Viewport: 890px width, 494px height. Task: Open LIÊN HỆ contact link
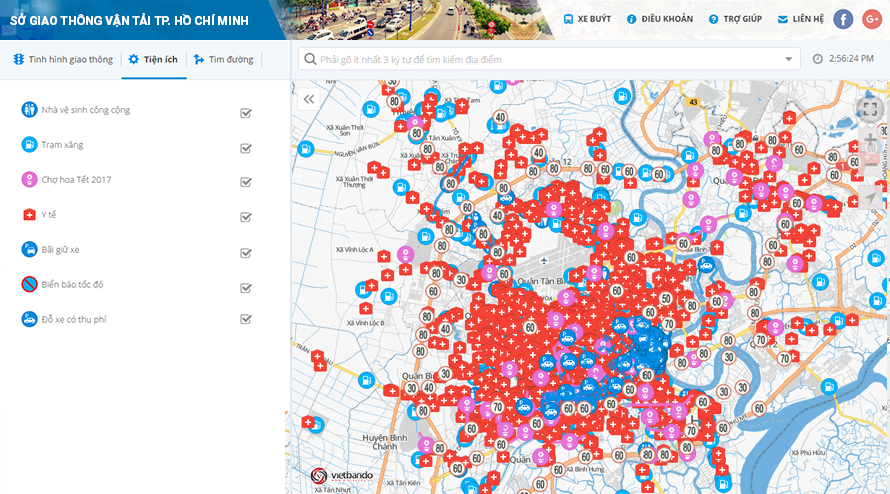(x=800, y=19)
